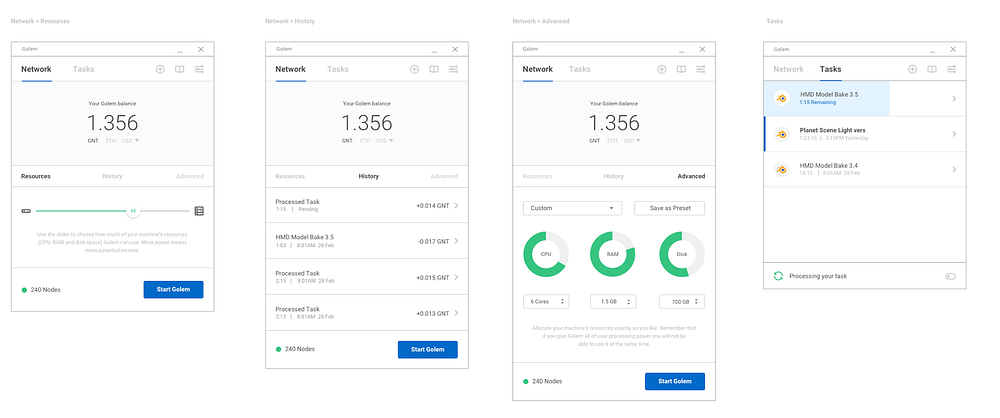Screen dimensions: 1000x418
Task: Open the book icon in History window
Action: click(434, 69)
